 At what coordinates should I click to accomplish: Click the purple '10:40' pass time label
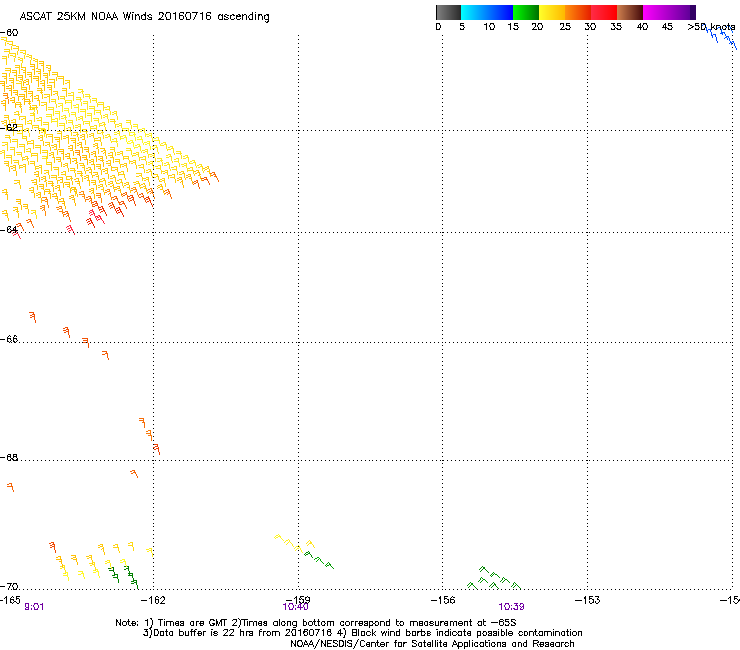tap(295, 607)
